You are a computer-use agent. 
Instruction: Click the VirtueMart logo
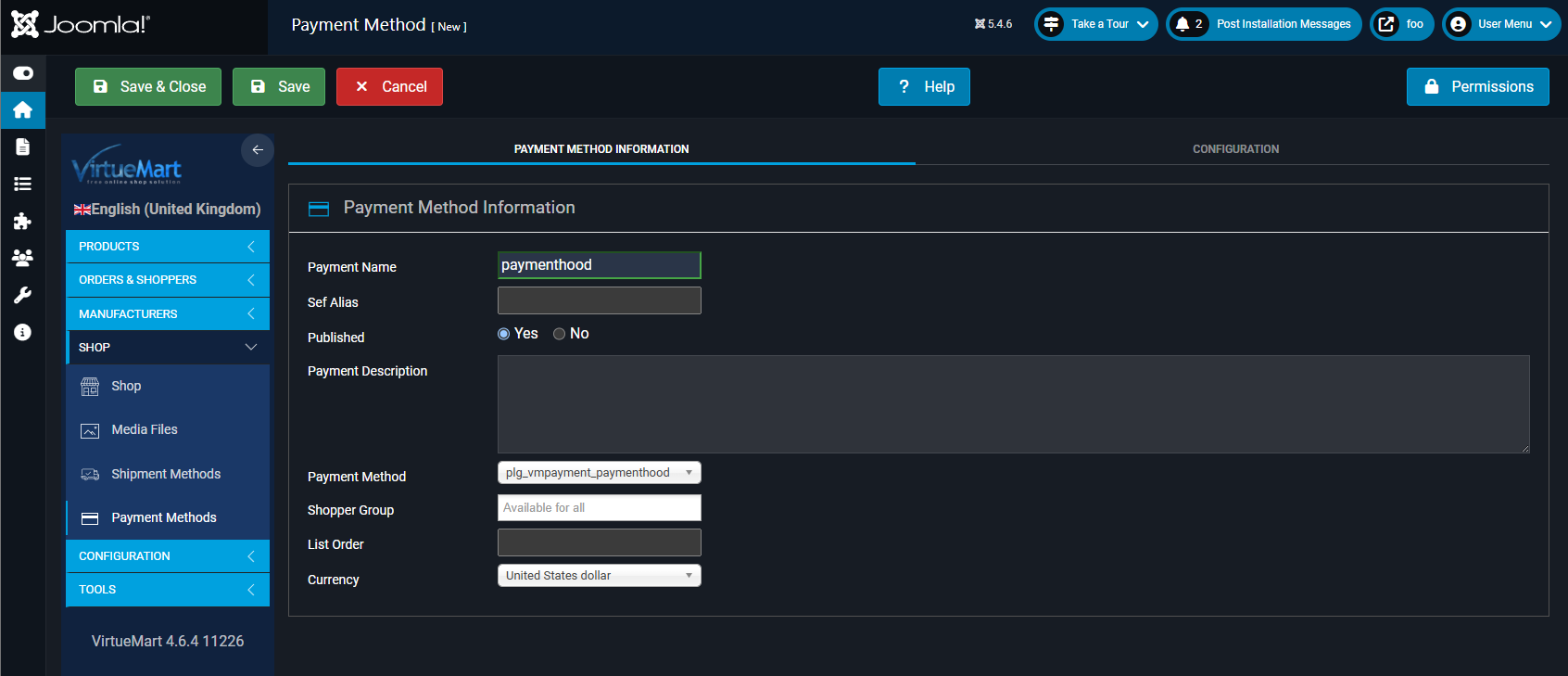coord(126,165)
